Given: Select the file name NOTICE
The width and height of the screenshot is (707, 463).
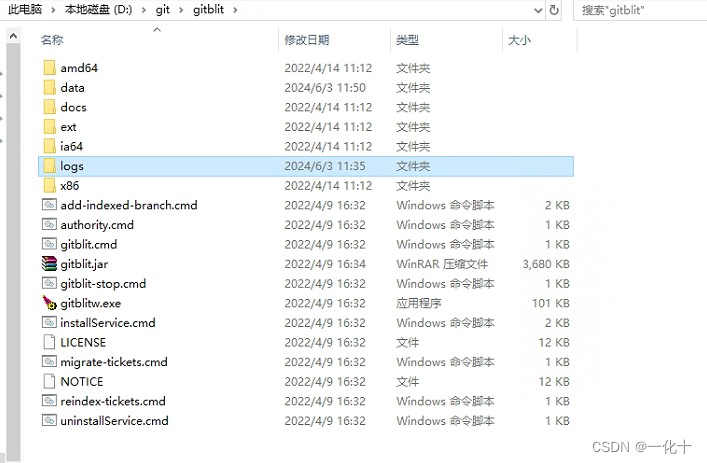Looking at the screenshot, I should point(82,381).
